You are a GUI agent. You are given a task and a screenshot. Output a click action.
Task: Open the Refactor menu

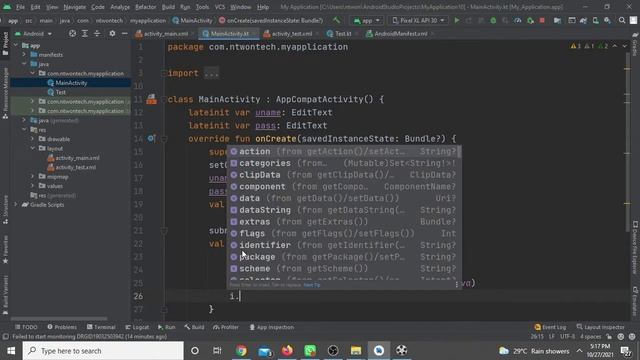click(145, 7)
